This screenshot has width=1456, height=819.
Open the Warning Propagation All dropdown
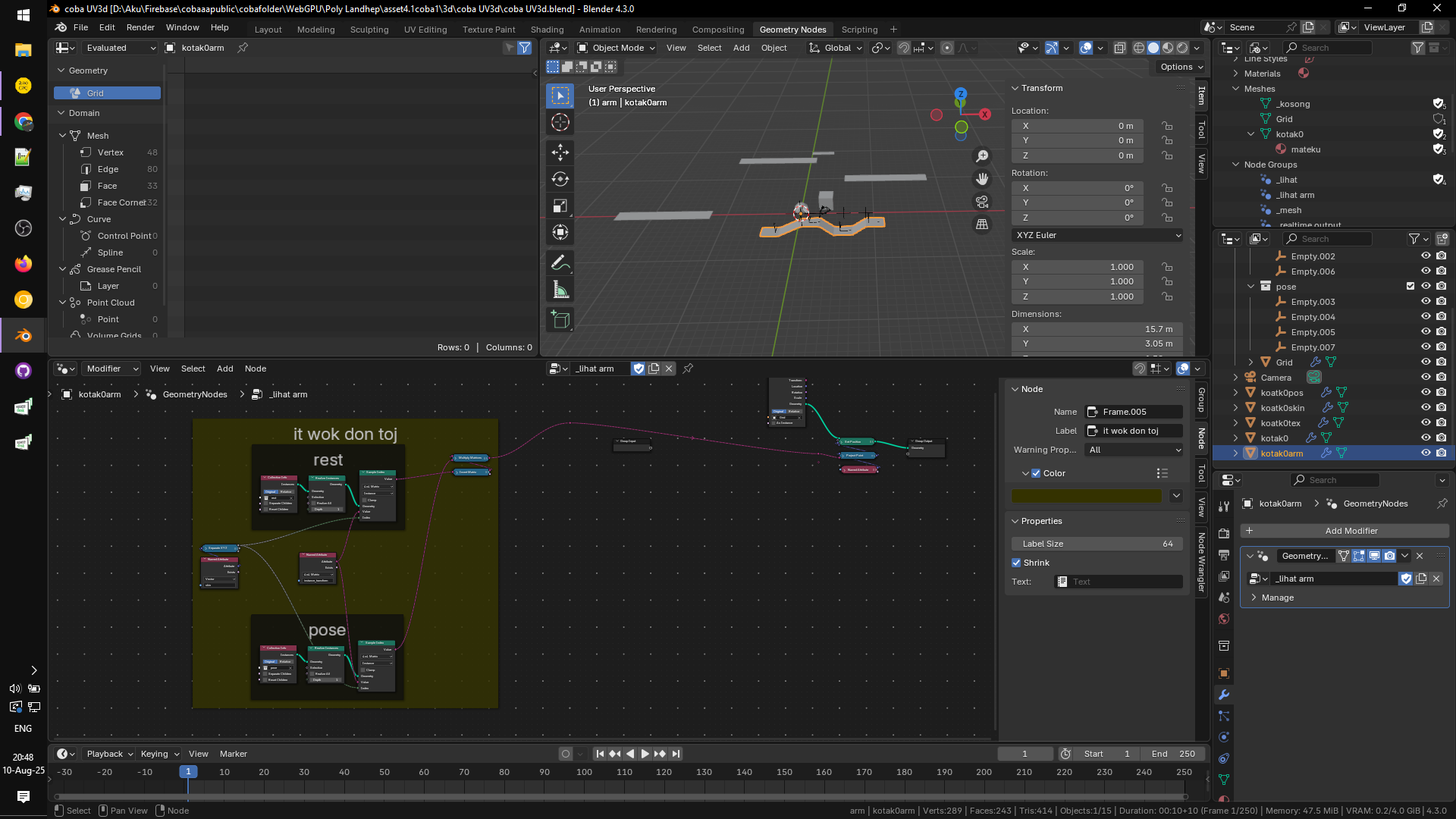(x=1134, y=450)
